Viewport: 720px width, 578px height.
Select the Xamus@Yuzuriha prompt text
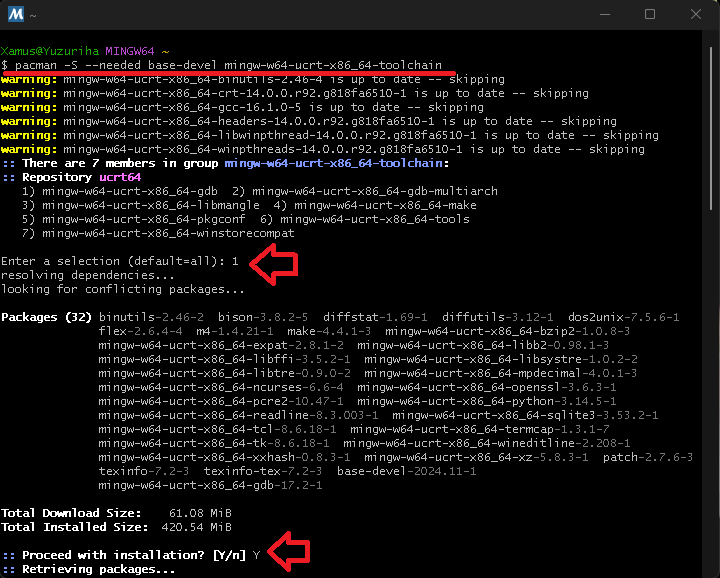click(x=50, y=51)
